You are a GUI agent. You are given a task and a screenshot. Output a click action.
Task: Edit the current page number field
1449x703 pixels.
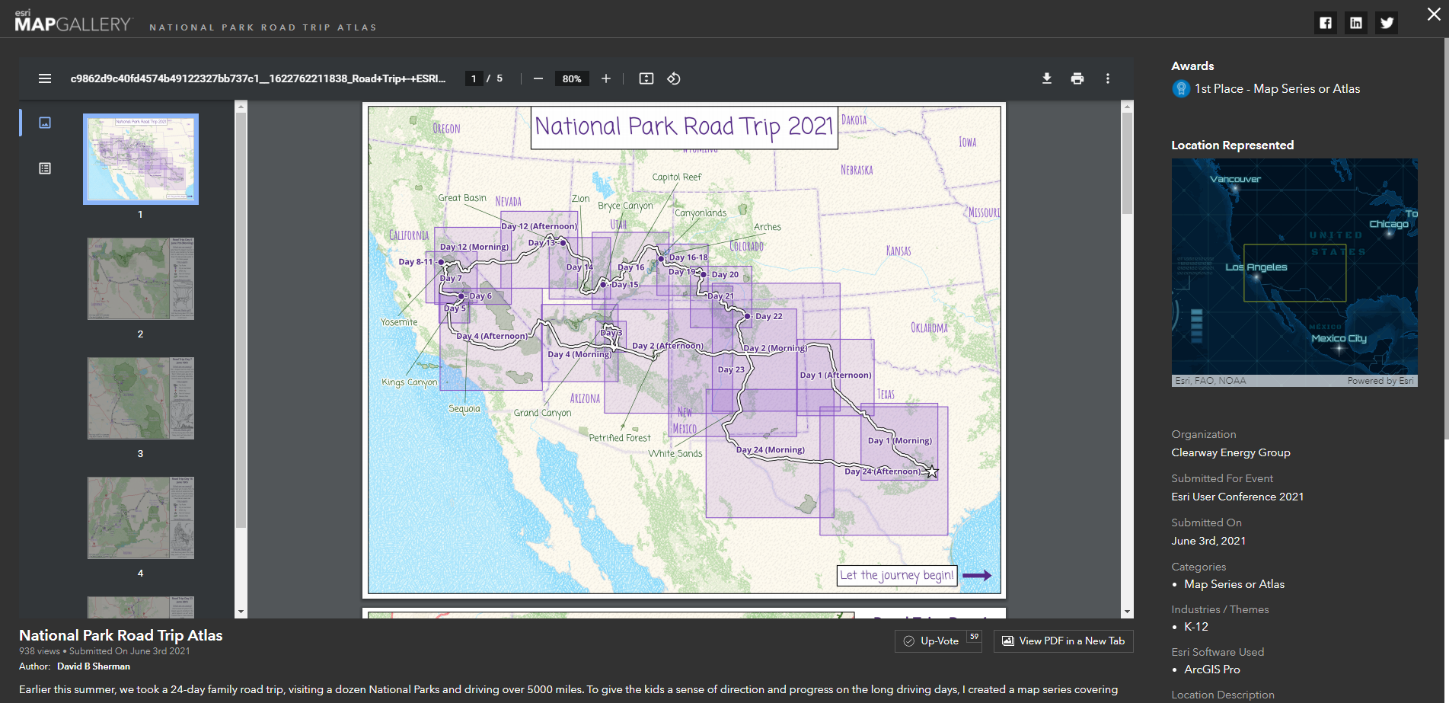coord(475,78)
